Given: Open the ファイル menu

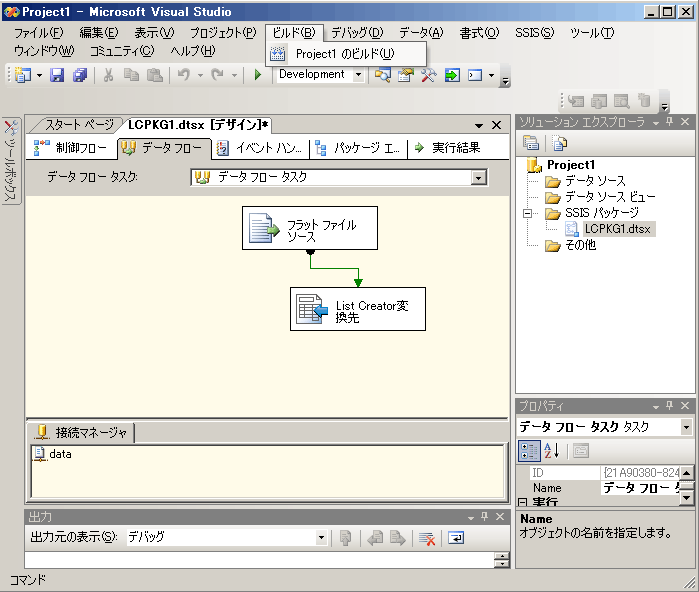Looking at the screenshot, I should tap(39, 33).
